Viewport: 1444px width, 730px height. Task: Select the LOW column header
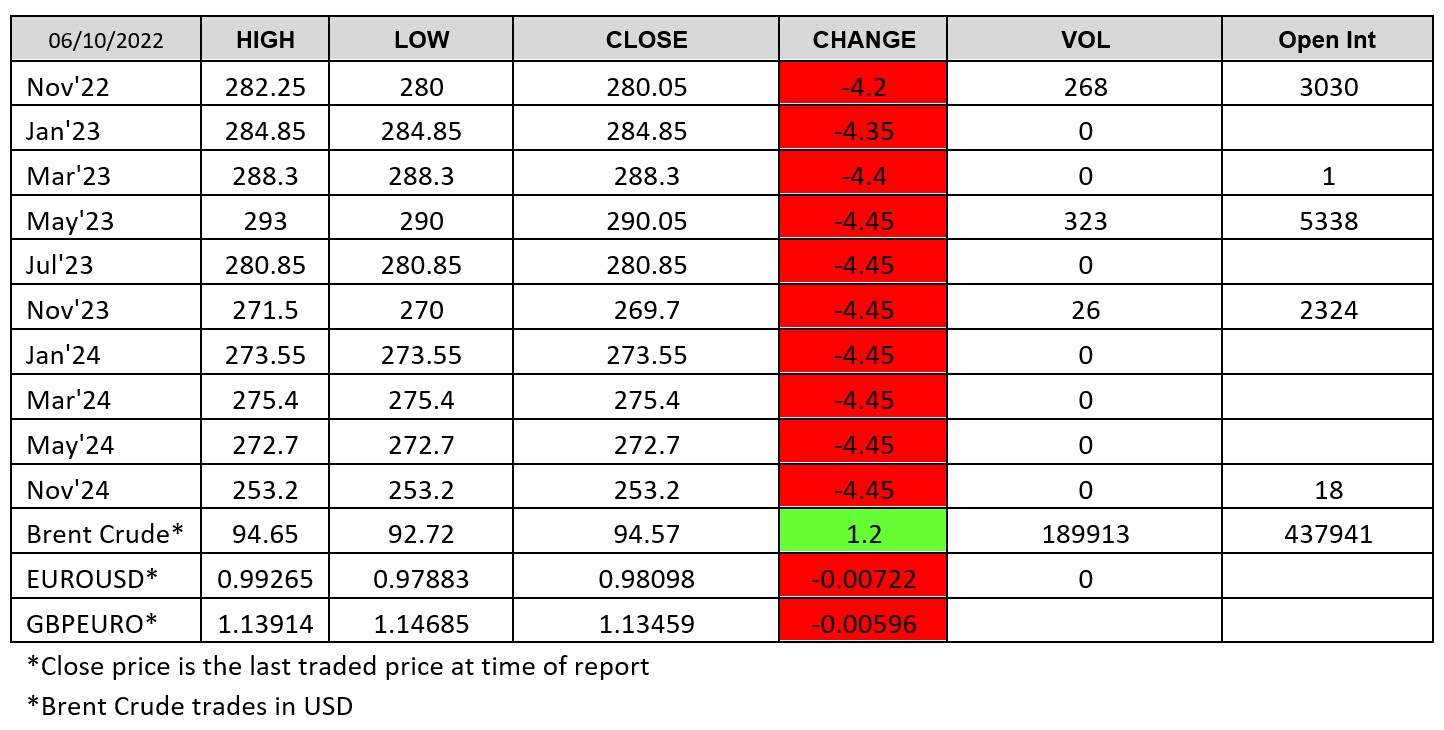[421, 40]
